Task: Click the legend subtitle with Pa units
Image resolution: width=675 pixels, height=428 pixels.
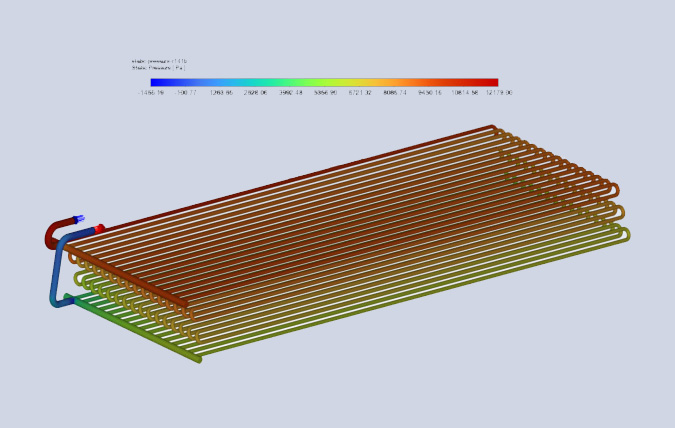Action: click(158, 68)
